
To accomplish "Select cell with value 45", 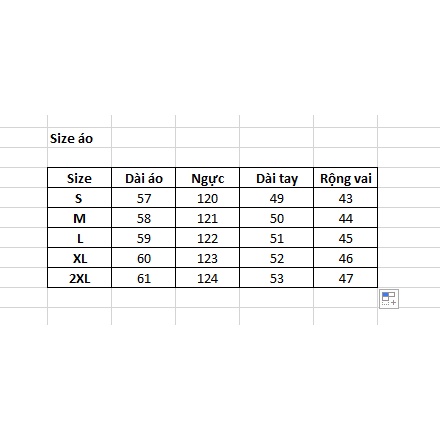I will [x=345, y=238].
